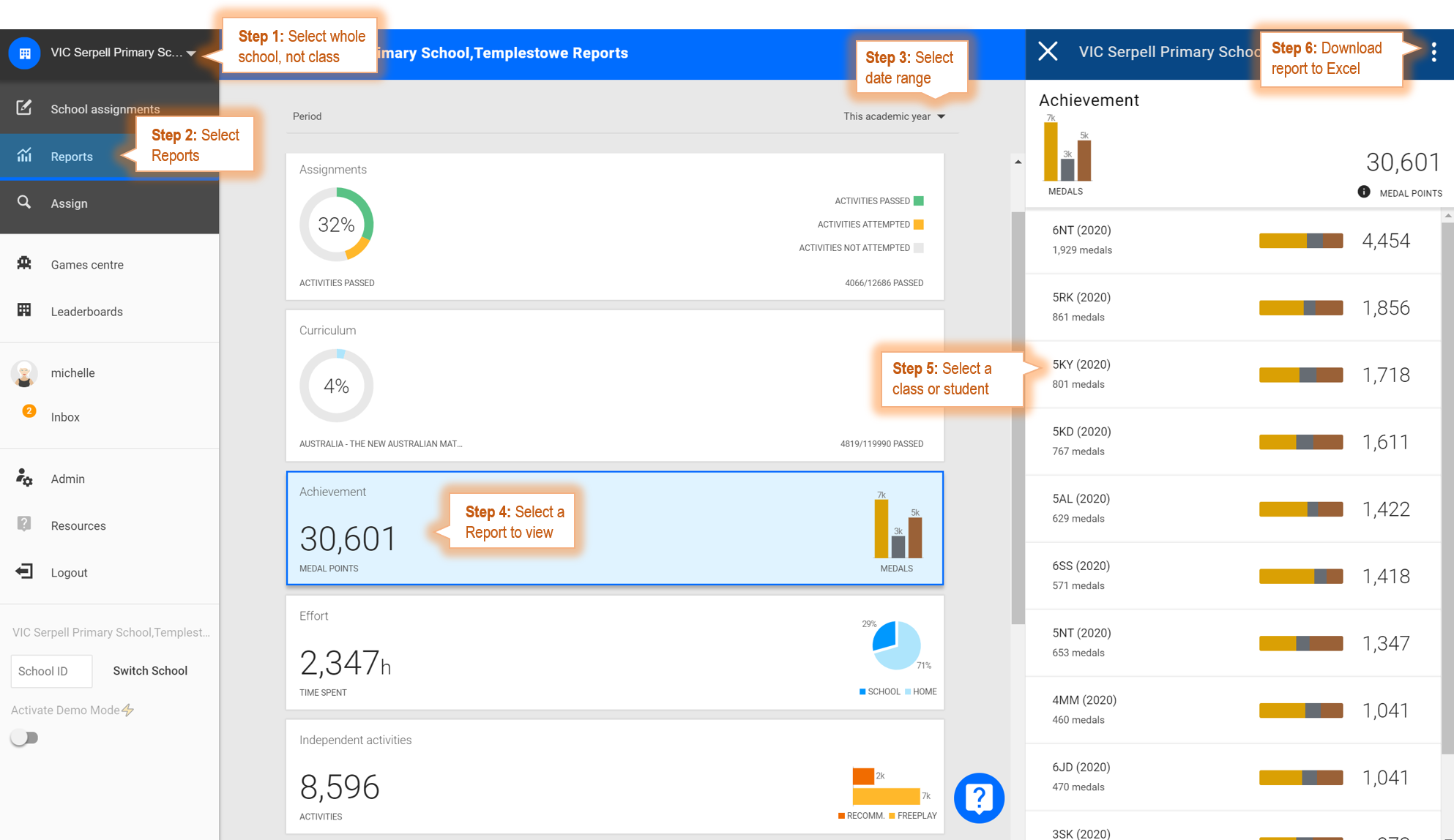Image resolution: width=1454 pixels, height=840 pixels.
Task: Click the Demo Mode lightning bolt icon
Action: [x=128, y=710]
